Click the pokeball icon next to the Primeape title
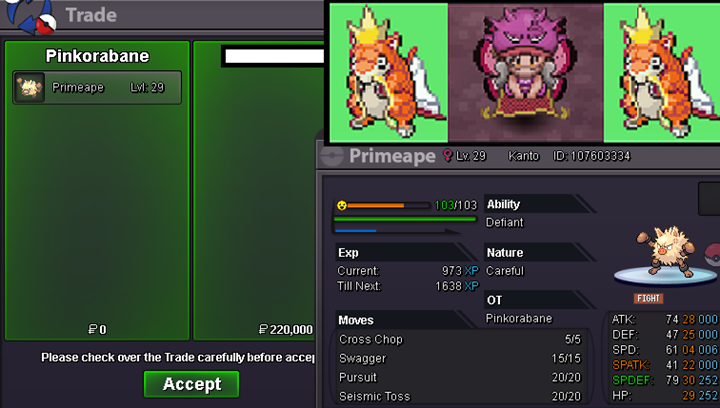Image resolution: width=720 pixels, height=408 pixels. [332, 156]
